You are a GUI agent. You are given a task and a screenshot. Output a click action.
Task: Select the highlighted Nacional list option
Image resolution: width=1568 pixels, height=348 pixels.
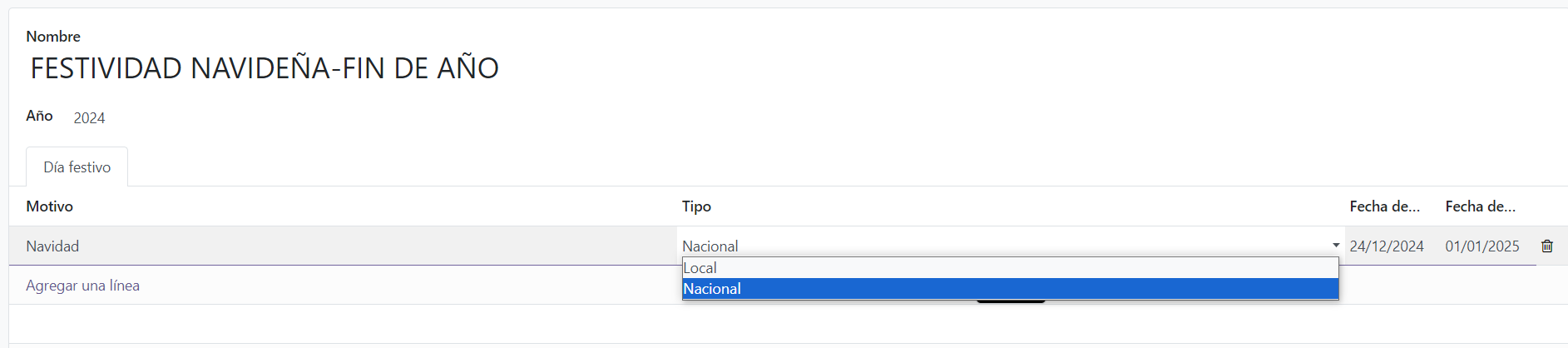point(1010,289)
